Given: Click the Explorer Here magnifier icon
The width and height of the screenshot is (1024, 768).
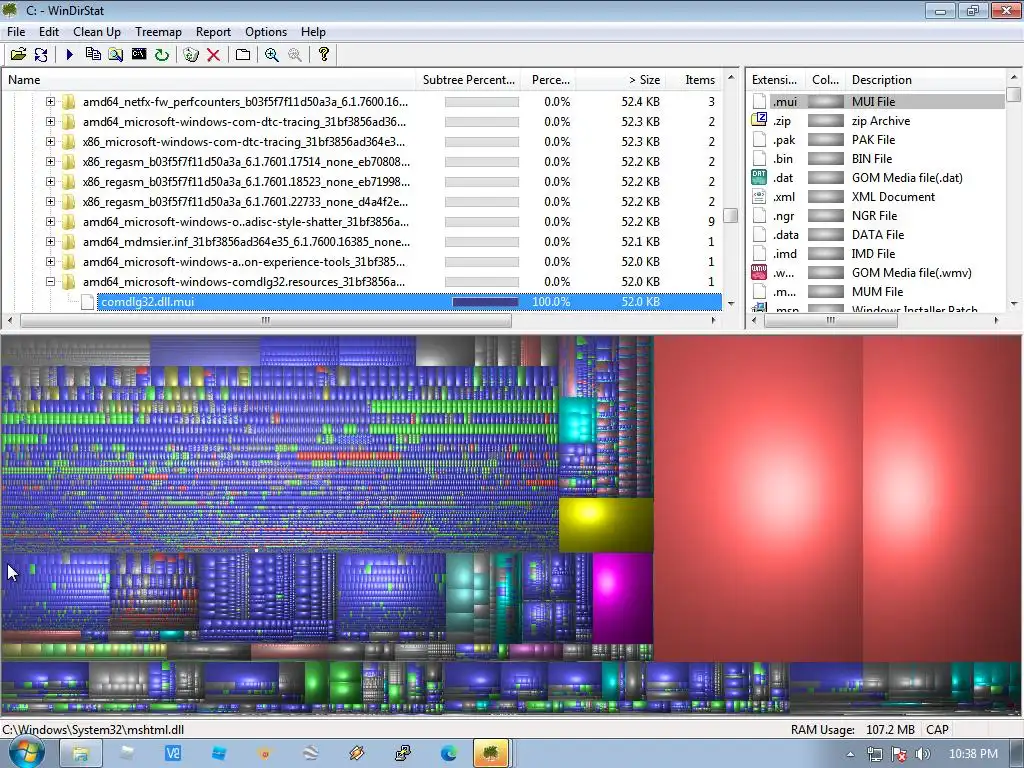Looking at the screenshot, I should click(x=116, y=54).
